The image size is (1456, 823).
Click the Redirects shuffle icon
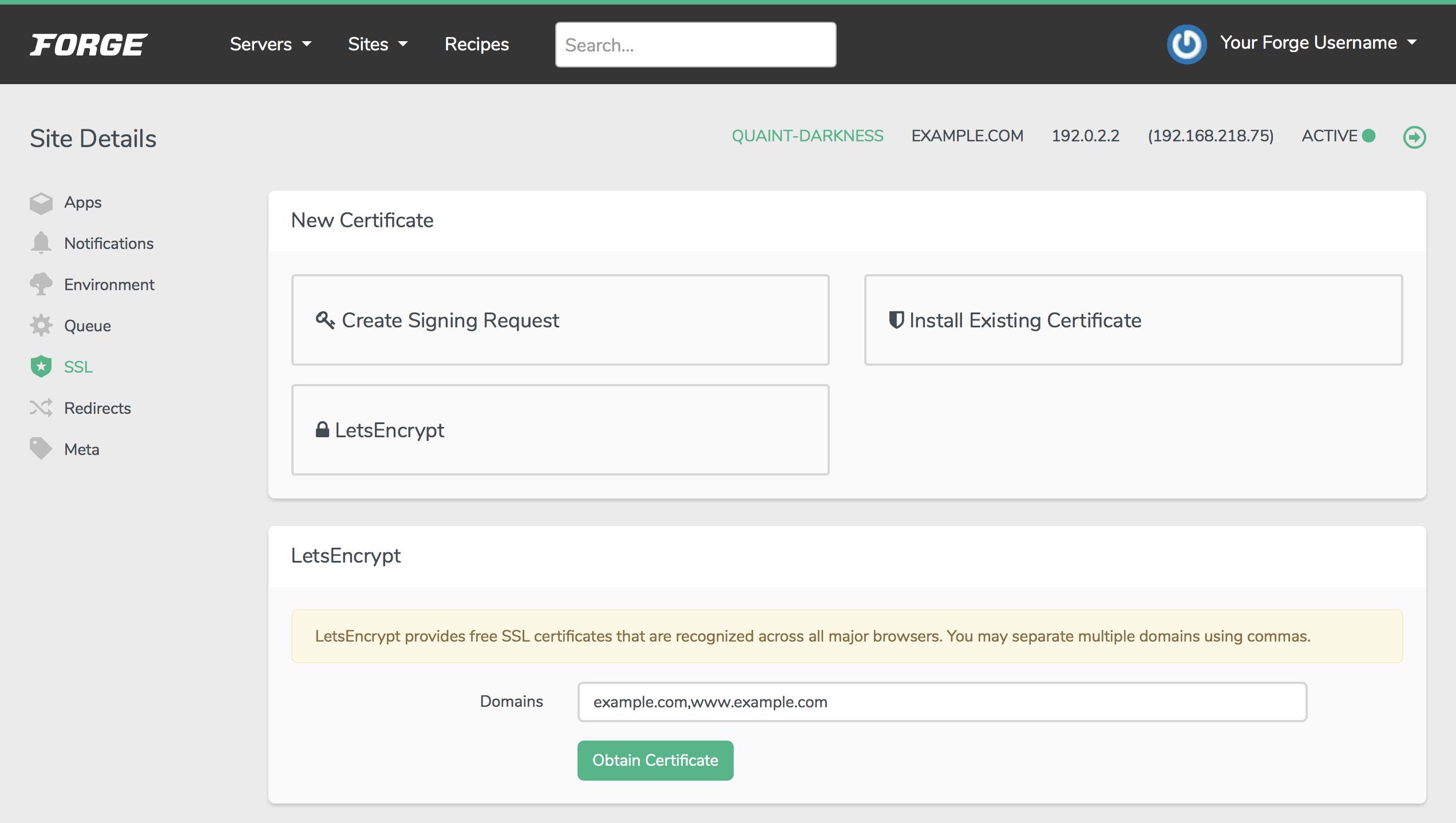coord(41,407)
